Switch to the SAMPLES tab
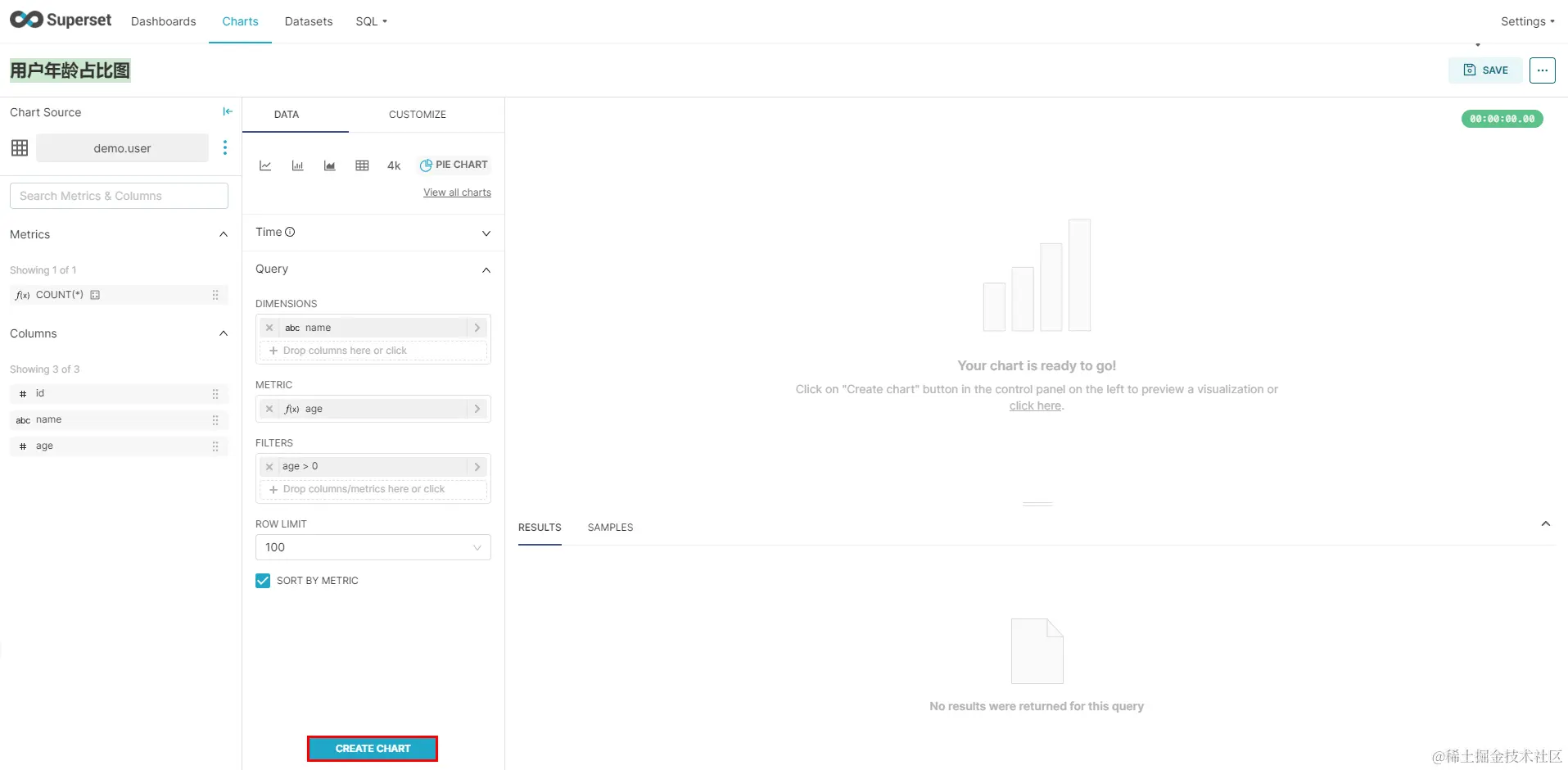Screen dimensions: 1568x770 [x=610, y=528]
